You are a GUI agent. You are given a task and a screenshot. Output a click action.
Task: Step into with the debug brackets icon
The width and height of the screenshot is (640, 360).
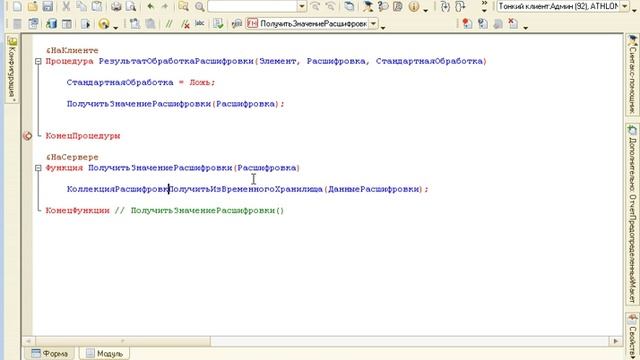[x=445, y=7]
